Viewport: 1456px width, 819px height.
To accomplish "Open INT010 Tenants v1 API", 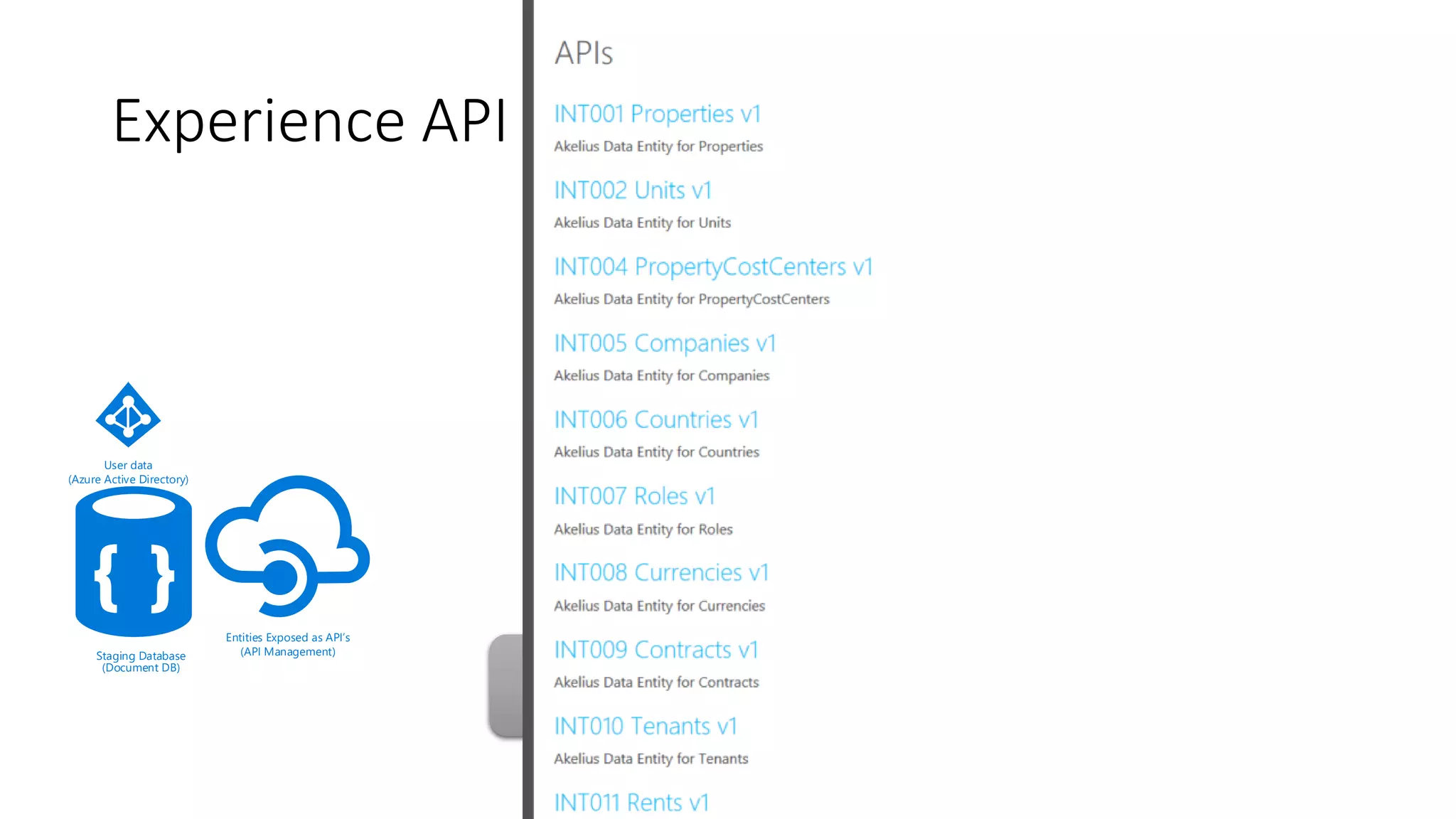I will point(646,726).
